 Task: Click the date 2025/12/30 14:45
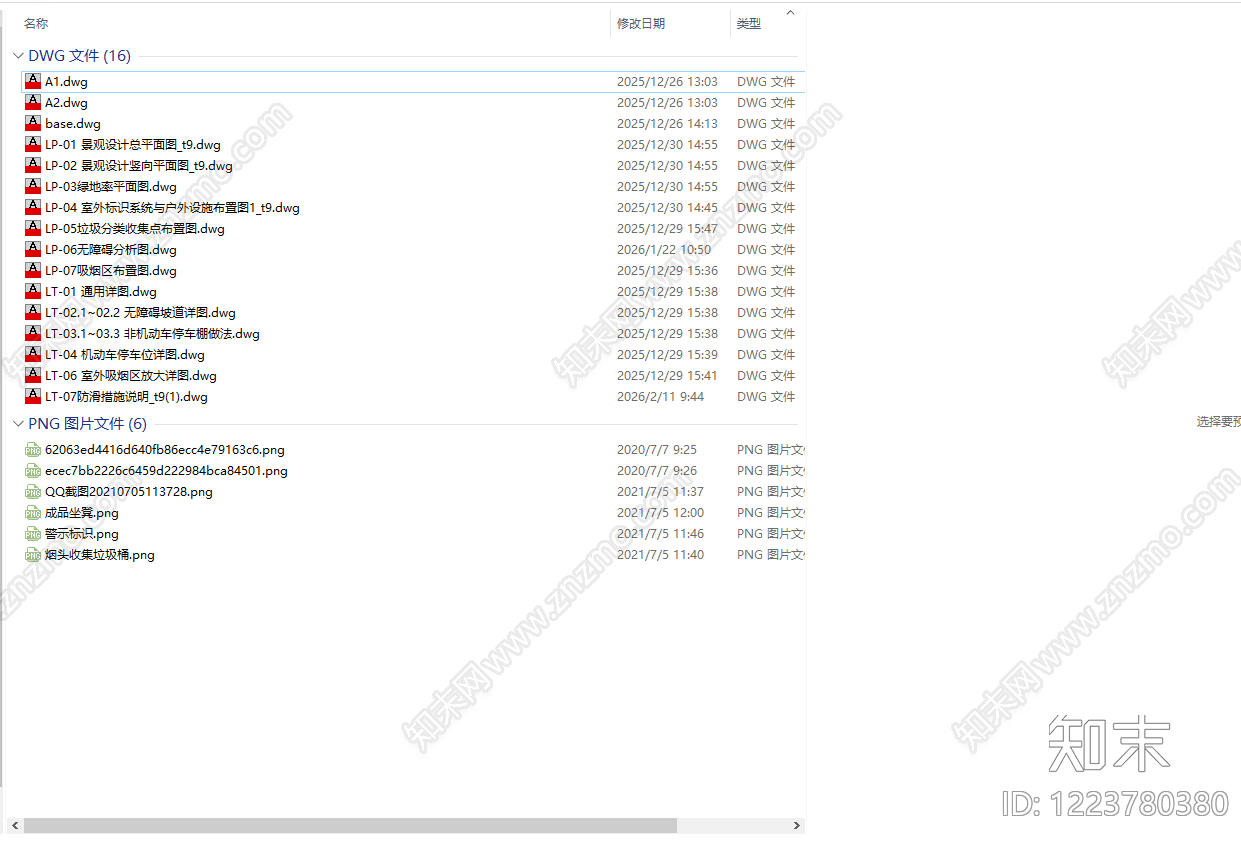pos(667,208)
